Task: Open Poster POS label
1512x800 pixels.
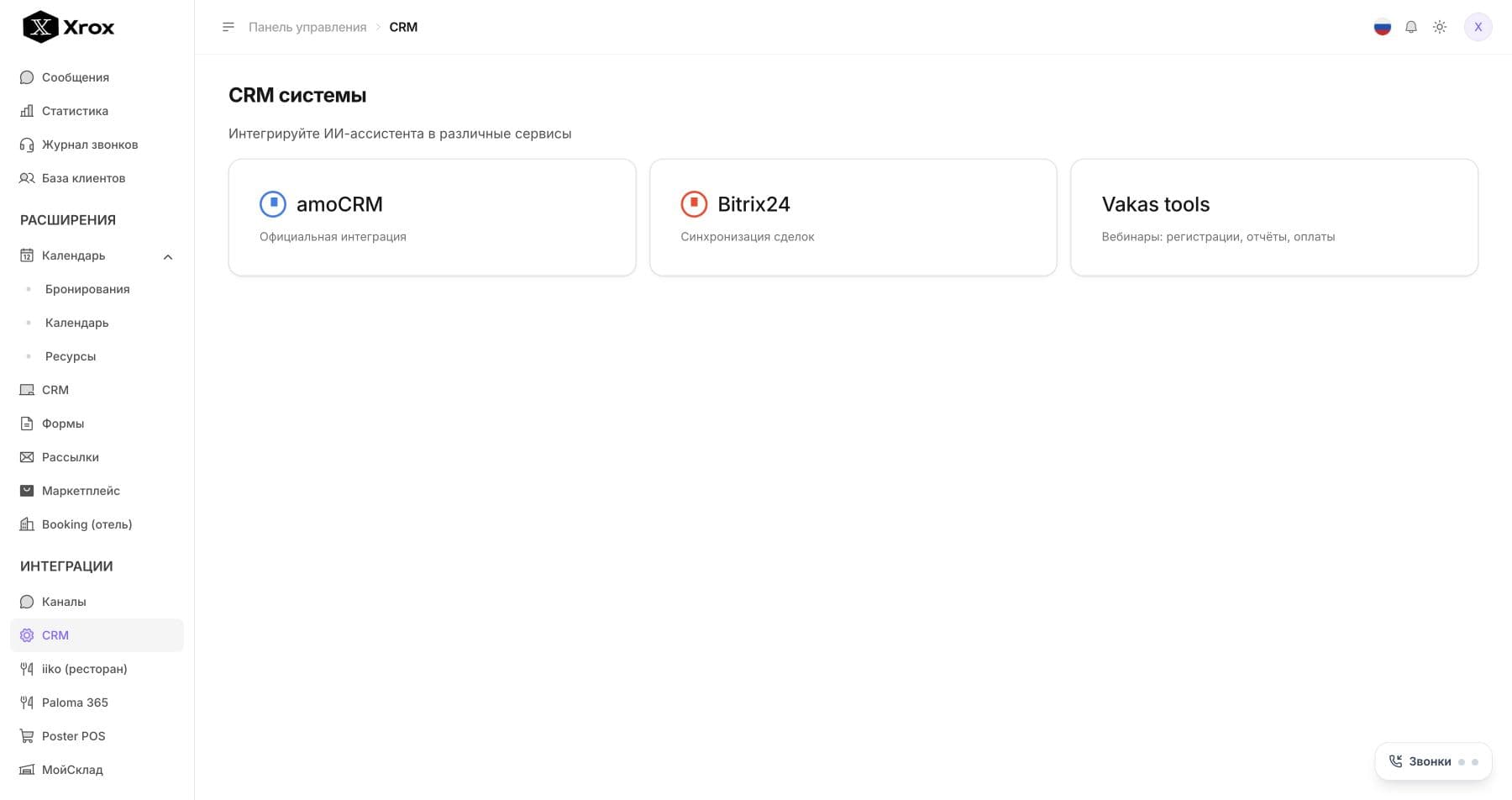Action: 74,736
